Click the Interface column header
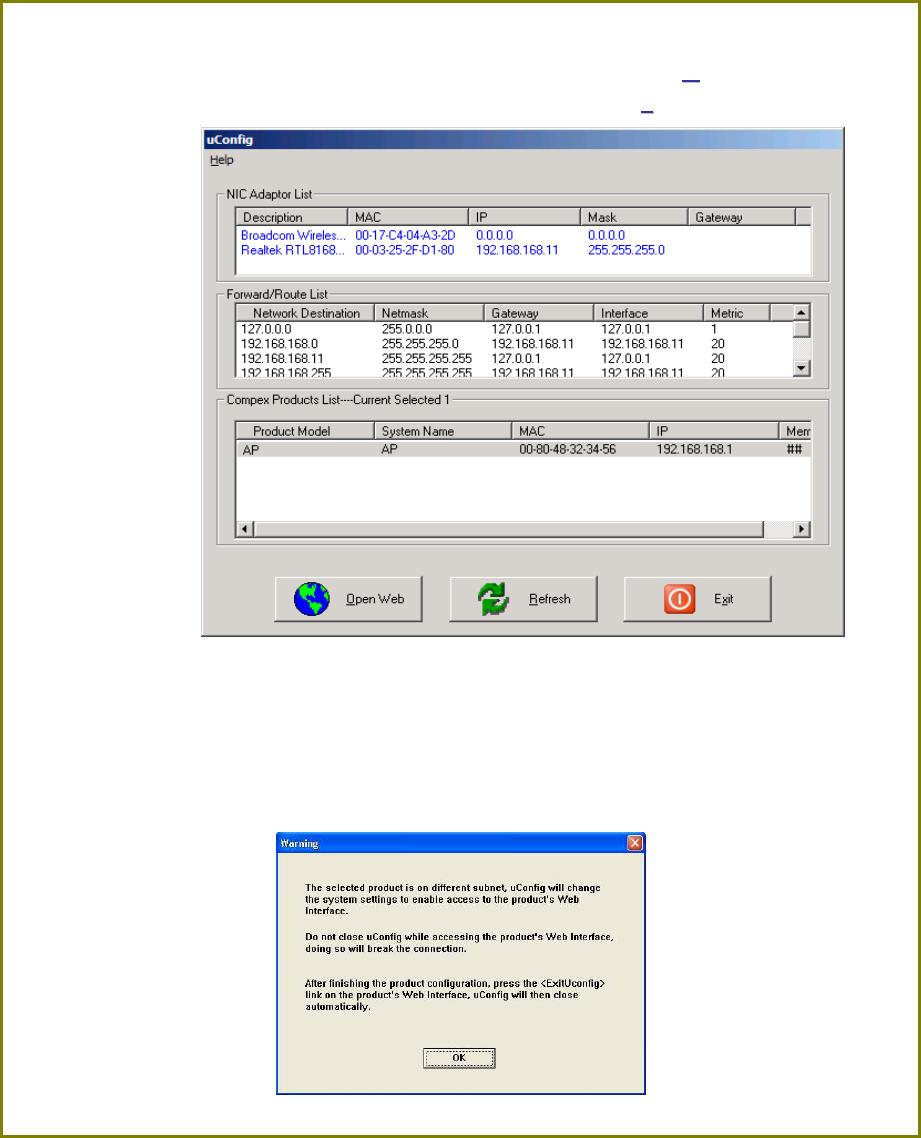Screen dimensions: 921x1138 tap(648, 313)
